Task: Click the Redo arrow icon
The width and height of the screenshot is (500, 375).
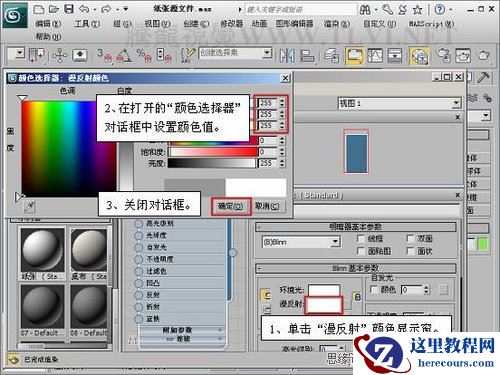Action: 106,9
